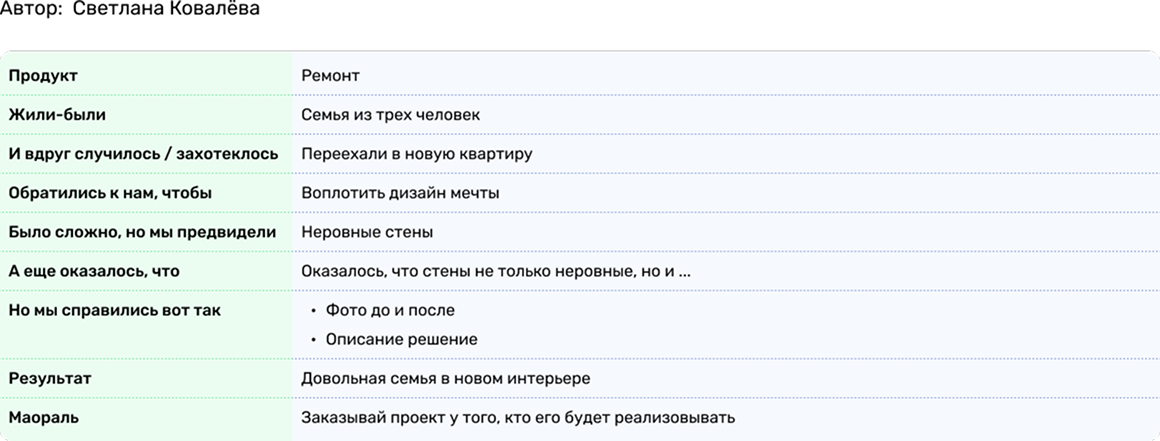Click the Переехали в новую квартиру cell
Screen dimensions: 1160x441
click(x=416, y=154)
